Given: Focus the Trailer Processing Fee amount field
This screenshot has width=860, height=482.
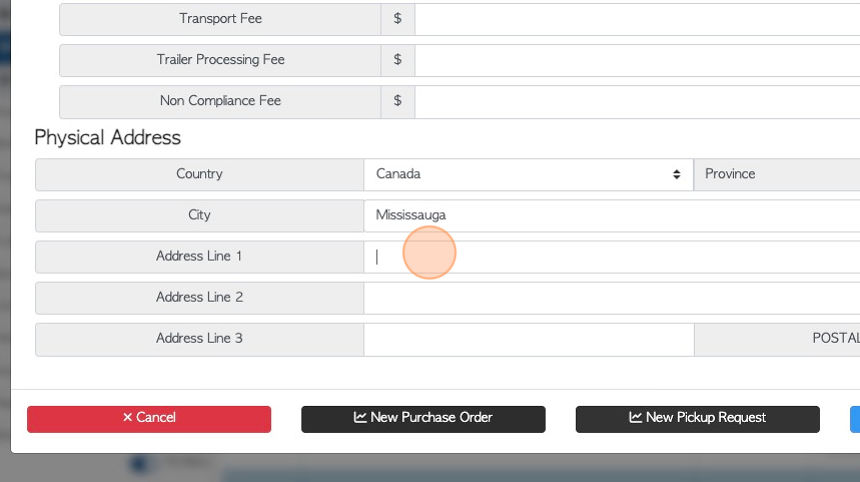Looking at the screenshot, I should tap(637, 60).
